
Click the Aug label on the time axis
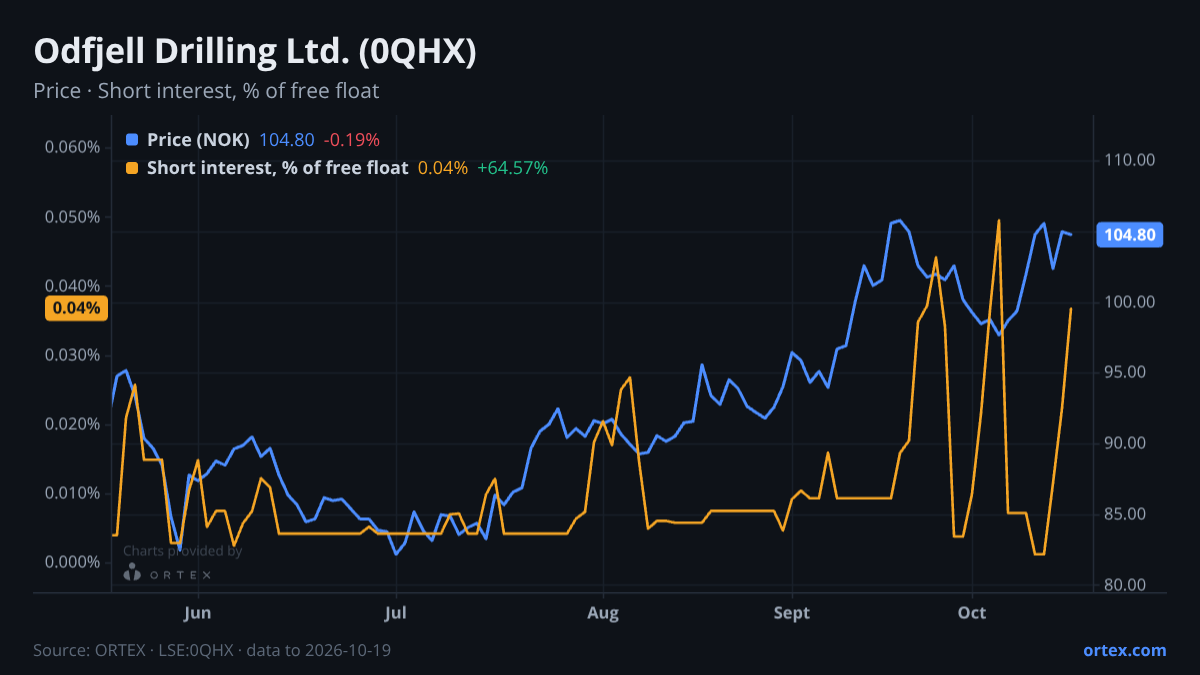point(603,612)
